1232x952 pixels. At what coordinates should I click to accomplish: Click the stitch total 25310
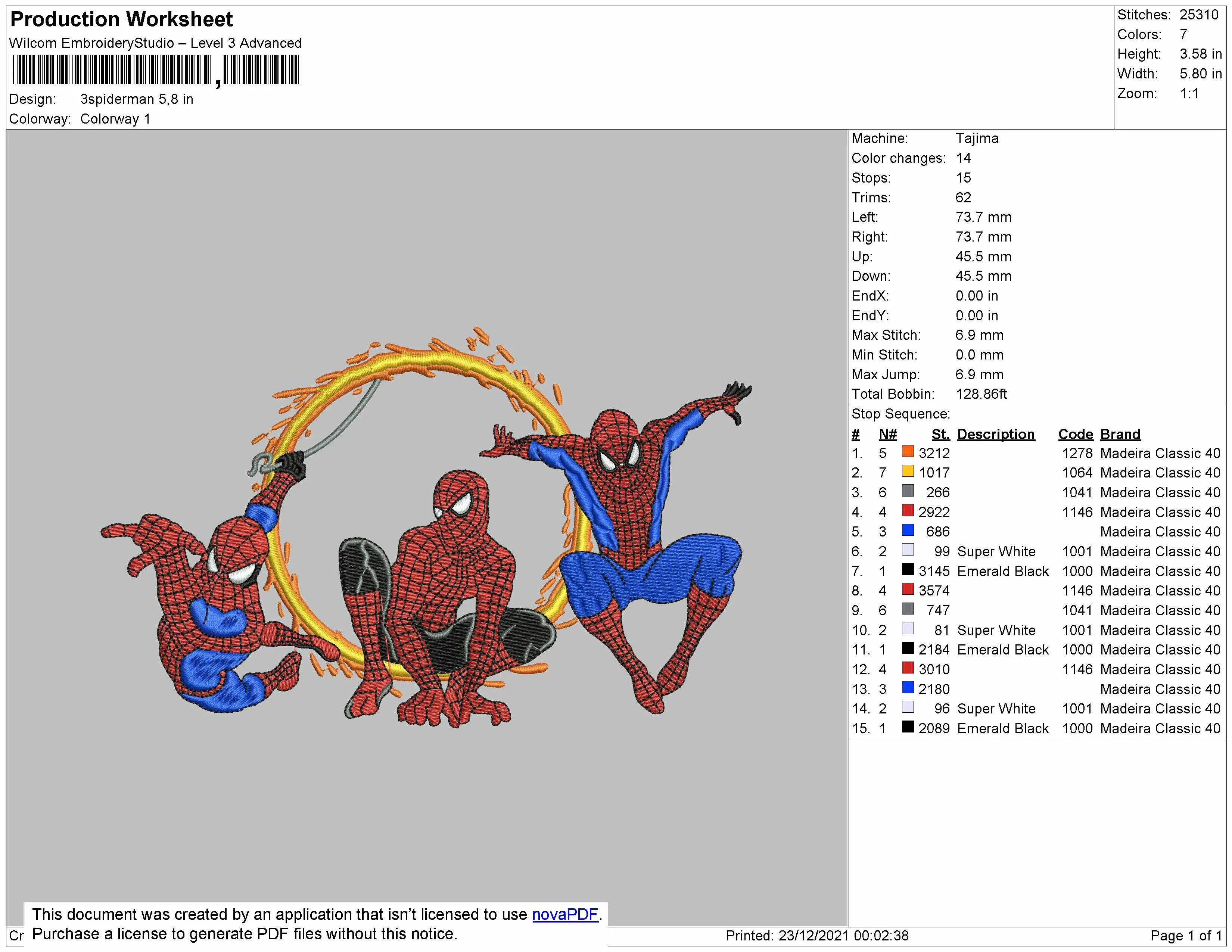point(1199,15)
